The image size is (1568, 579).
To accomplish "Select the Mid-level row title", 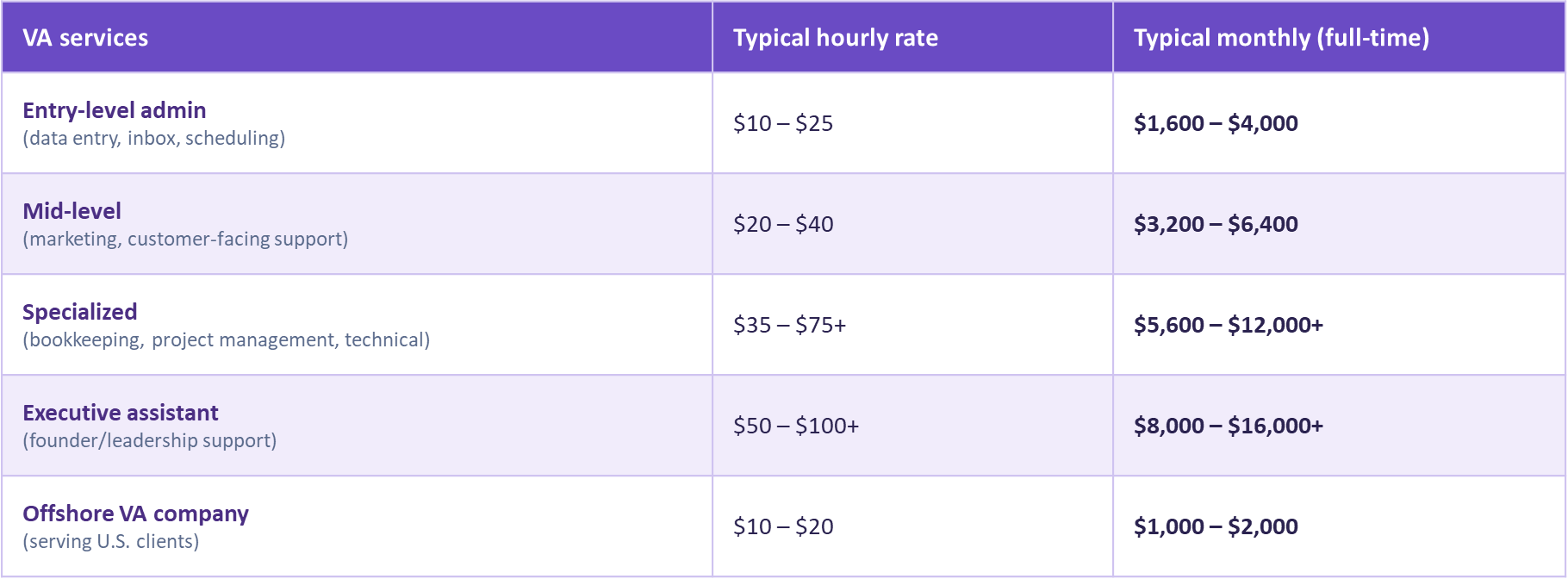I will point(72,211).
